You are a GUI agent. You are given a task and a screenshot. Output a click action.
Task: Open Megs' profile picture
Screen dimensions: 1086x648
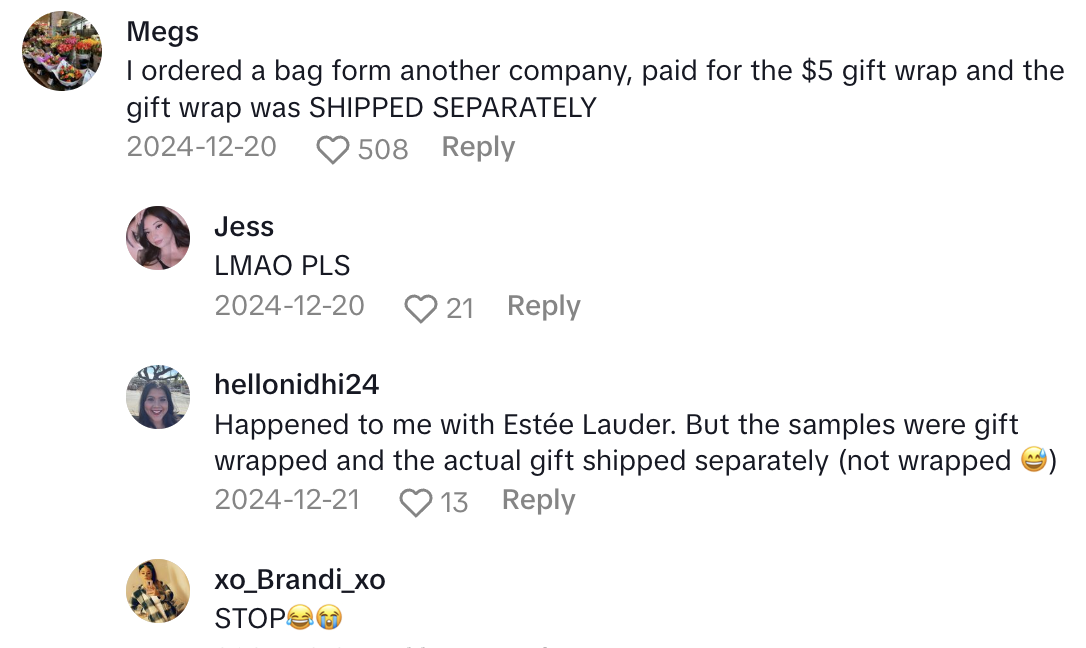click(62, 51)
